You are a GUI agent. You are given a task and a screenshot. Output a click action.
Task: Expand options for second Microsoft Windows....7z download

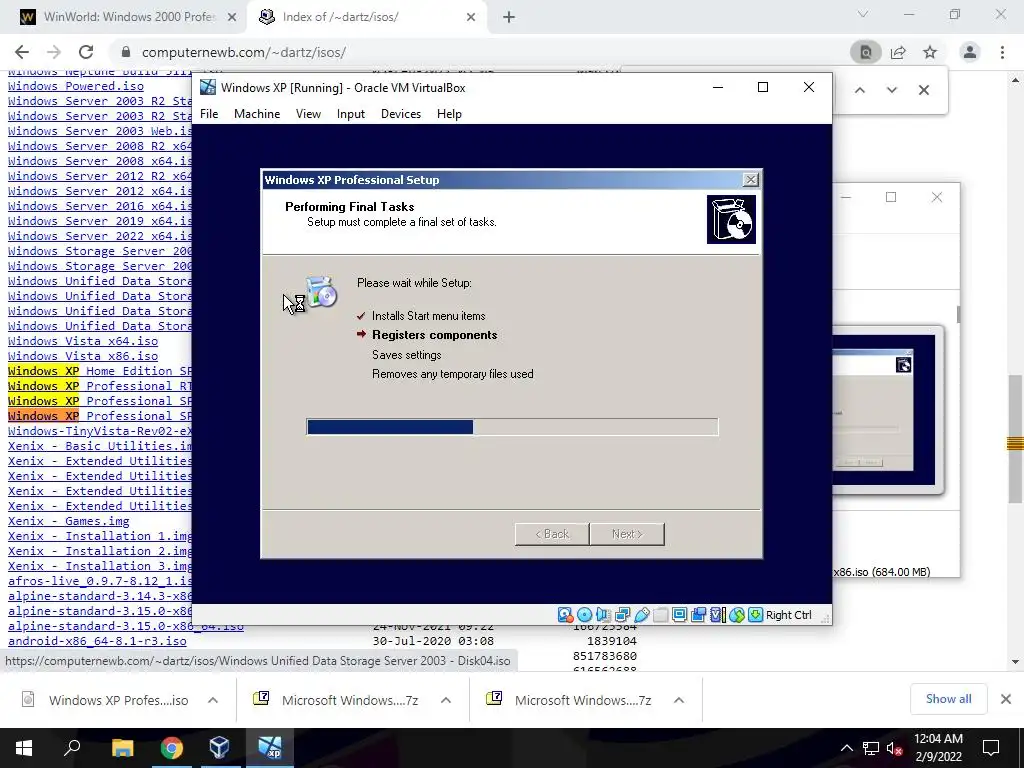click(x=679, y=700)
